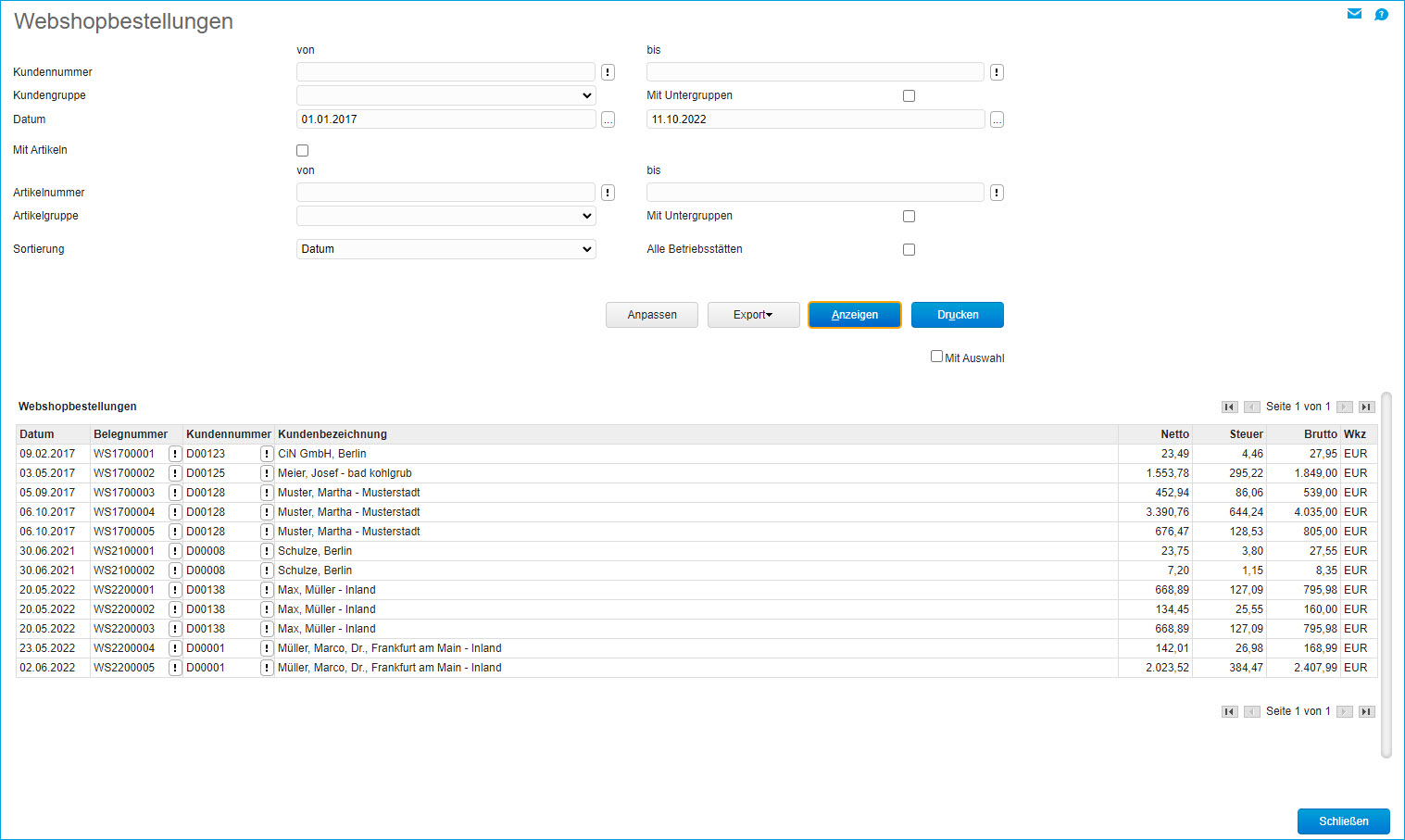Go to last page in top pager
Viewport: 1405px width, 840px height.
[x=1366, y=407]
